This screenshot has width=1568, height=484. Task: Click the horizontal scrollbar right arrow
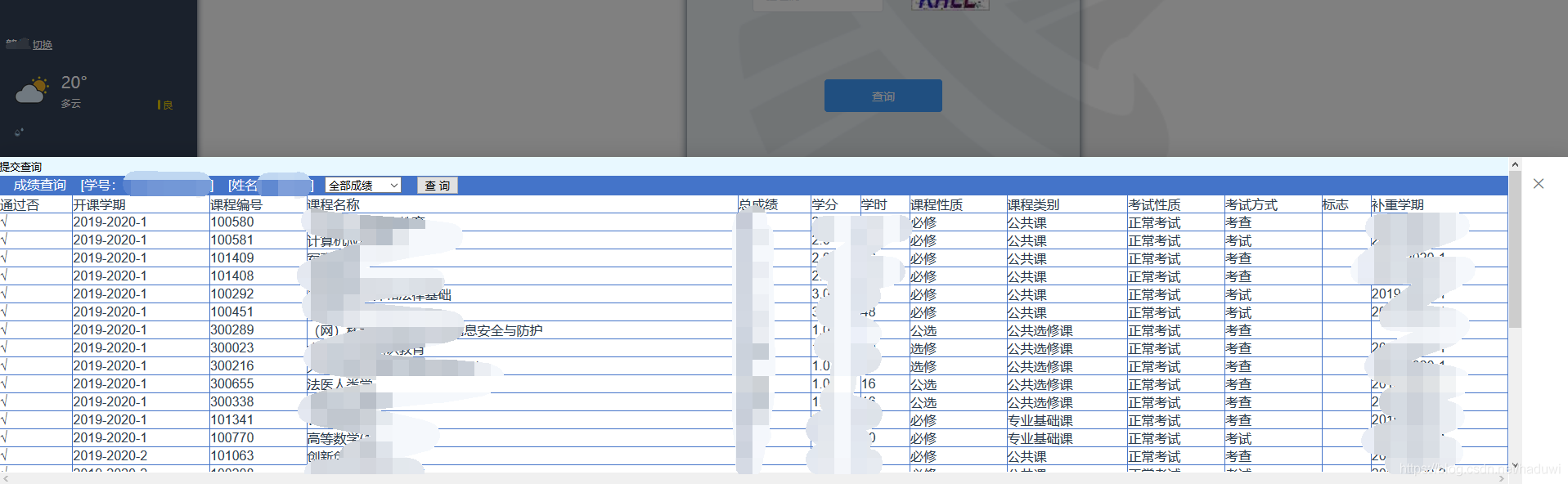[x=1500, y=478]
